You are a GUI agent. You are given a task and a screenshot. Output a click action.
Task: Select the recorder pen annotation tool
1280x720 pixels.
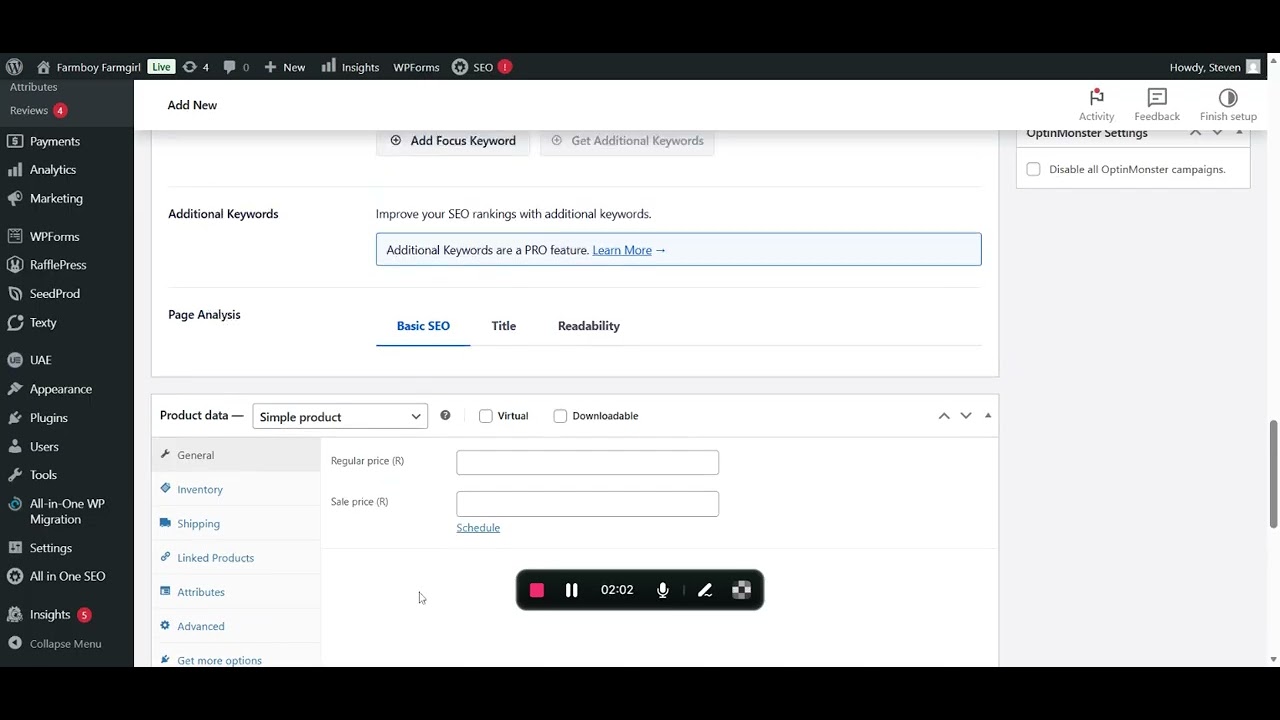coord(705,590)
